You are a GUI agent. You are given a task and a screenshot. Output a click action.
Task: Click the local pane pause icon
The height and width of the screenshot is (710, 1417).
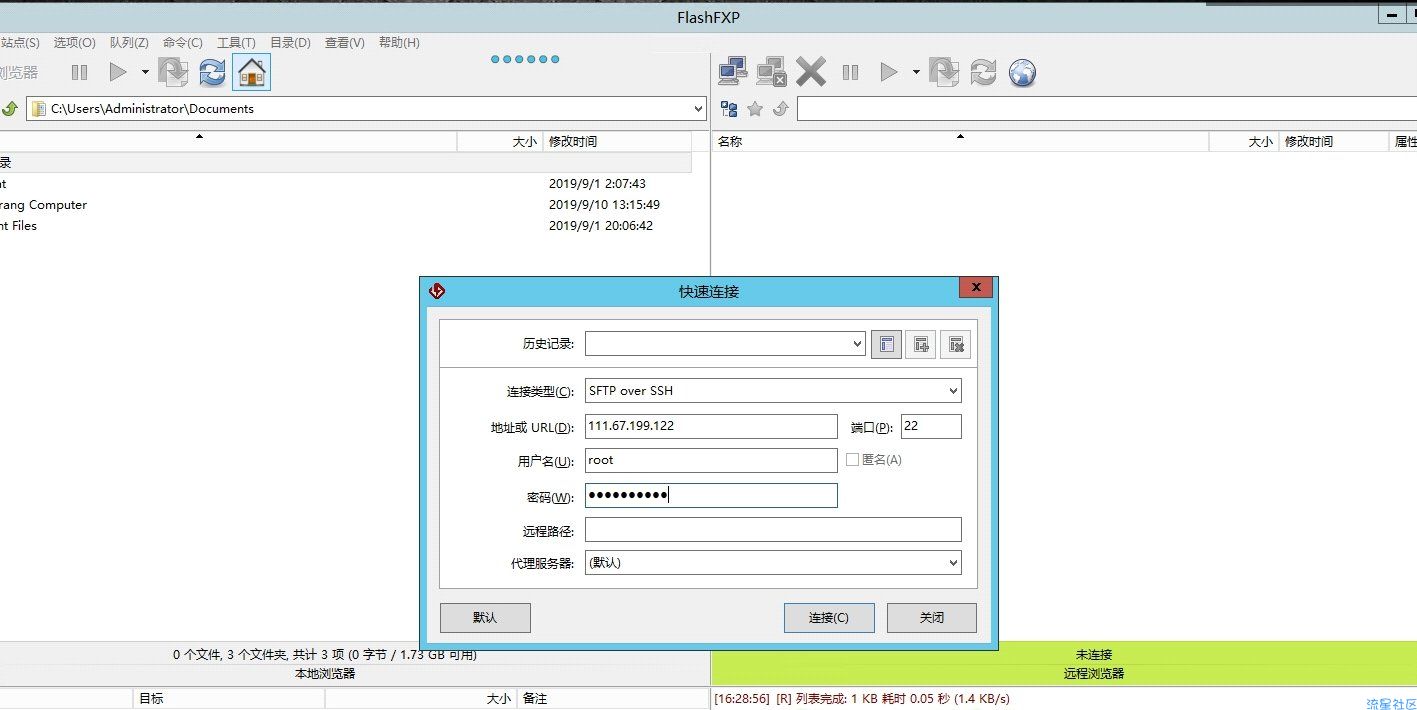79,72
